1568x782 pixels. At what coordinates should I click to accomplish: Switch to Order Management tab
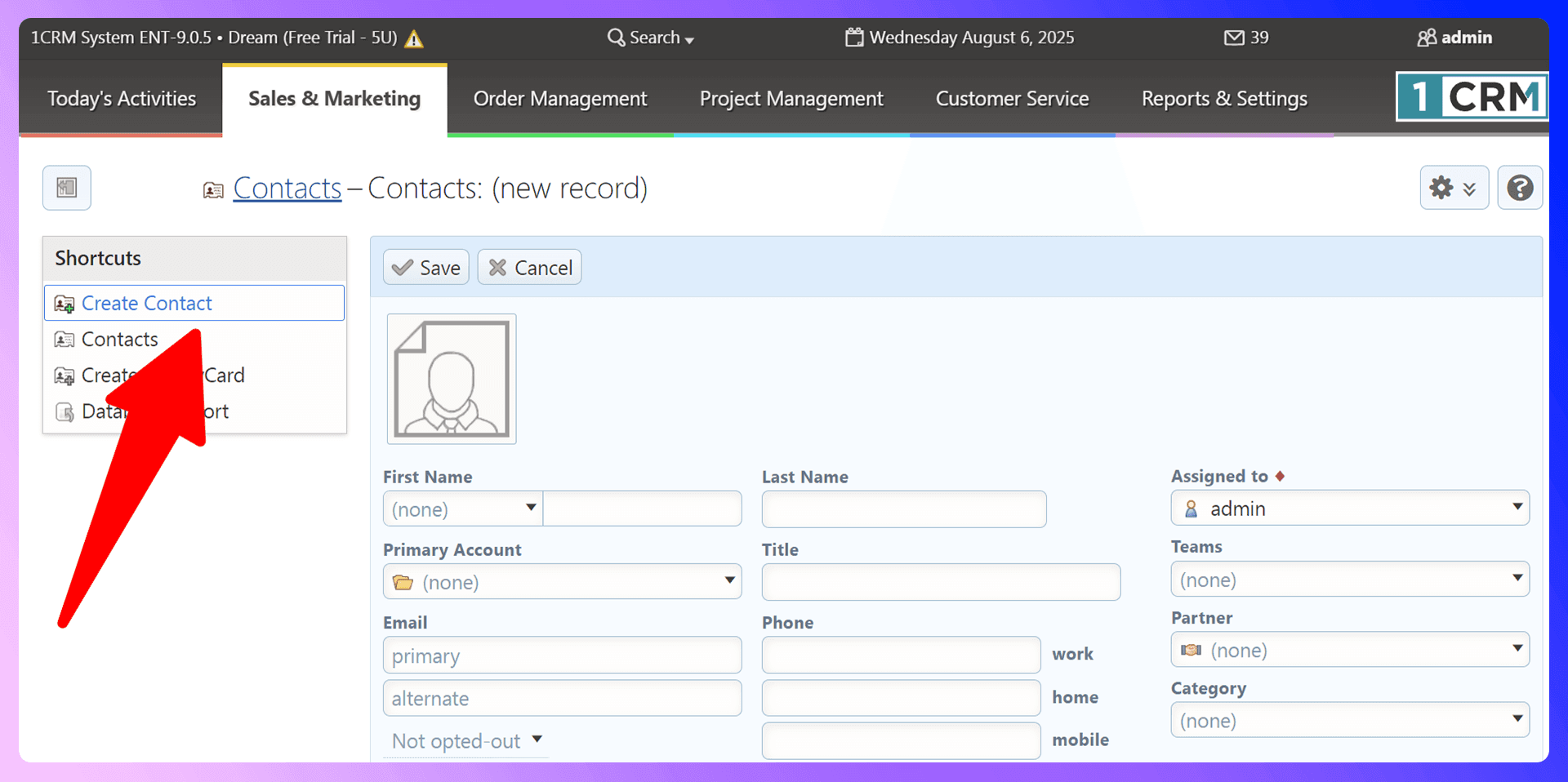[x=560, y=99]
